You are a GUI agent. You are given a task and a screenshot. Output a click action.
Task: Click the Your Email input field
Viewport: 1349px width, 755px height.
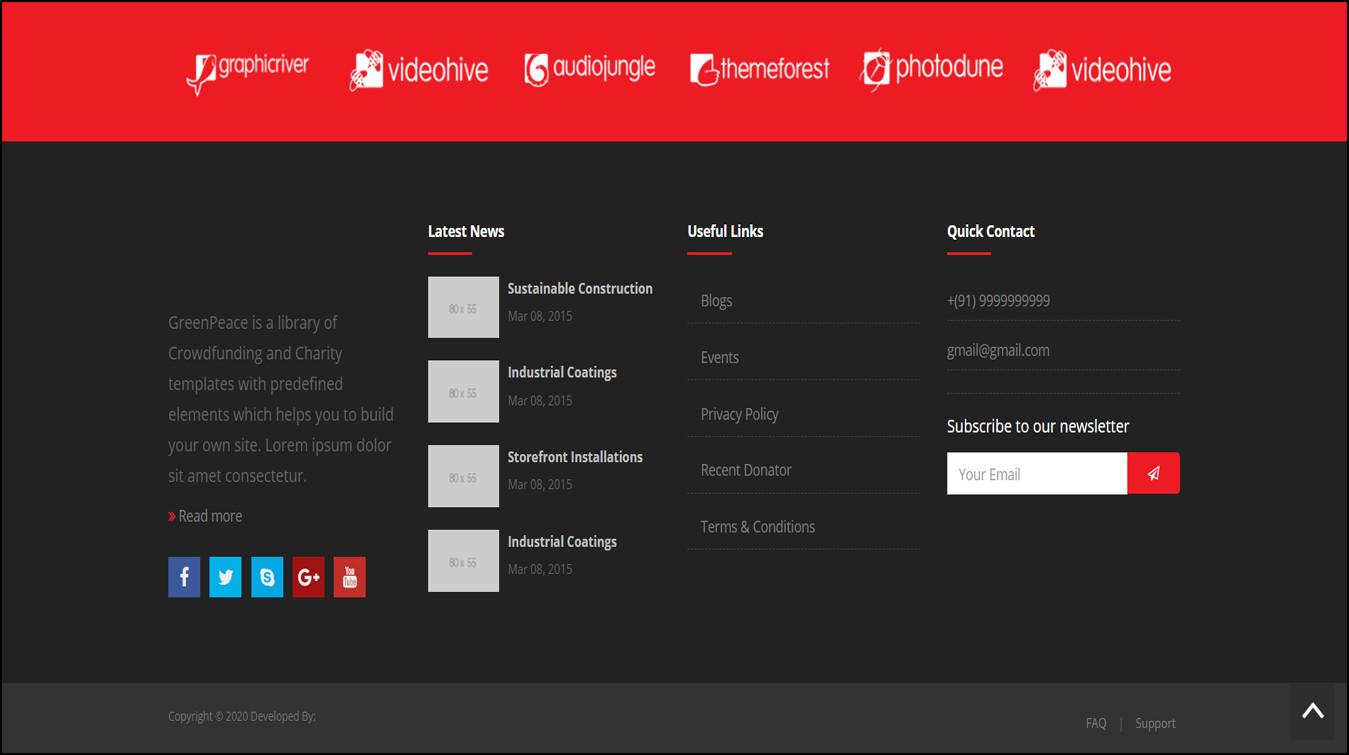click(x=1037, y=474)
